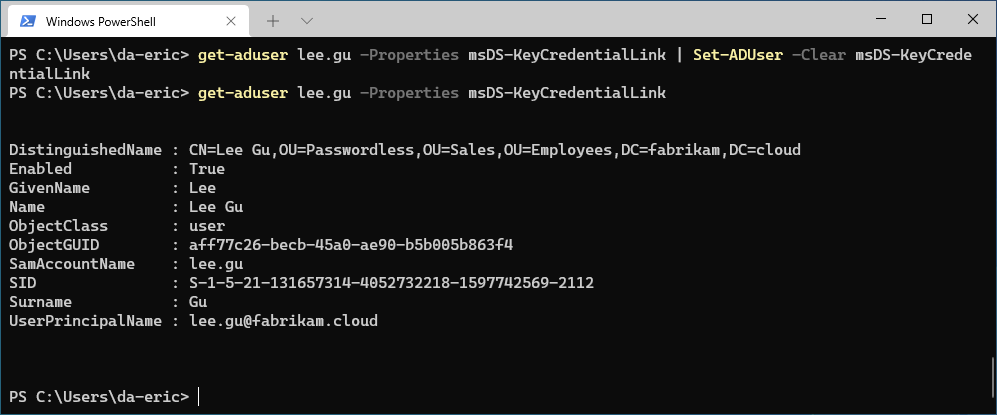Image resolution: width=997 pixels, height=415 pixels.
Task: Click the ObjectClass value user
Action: pos(206,226)
